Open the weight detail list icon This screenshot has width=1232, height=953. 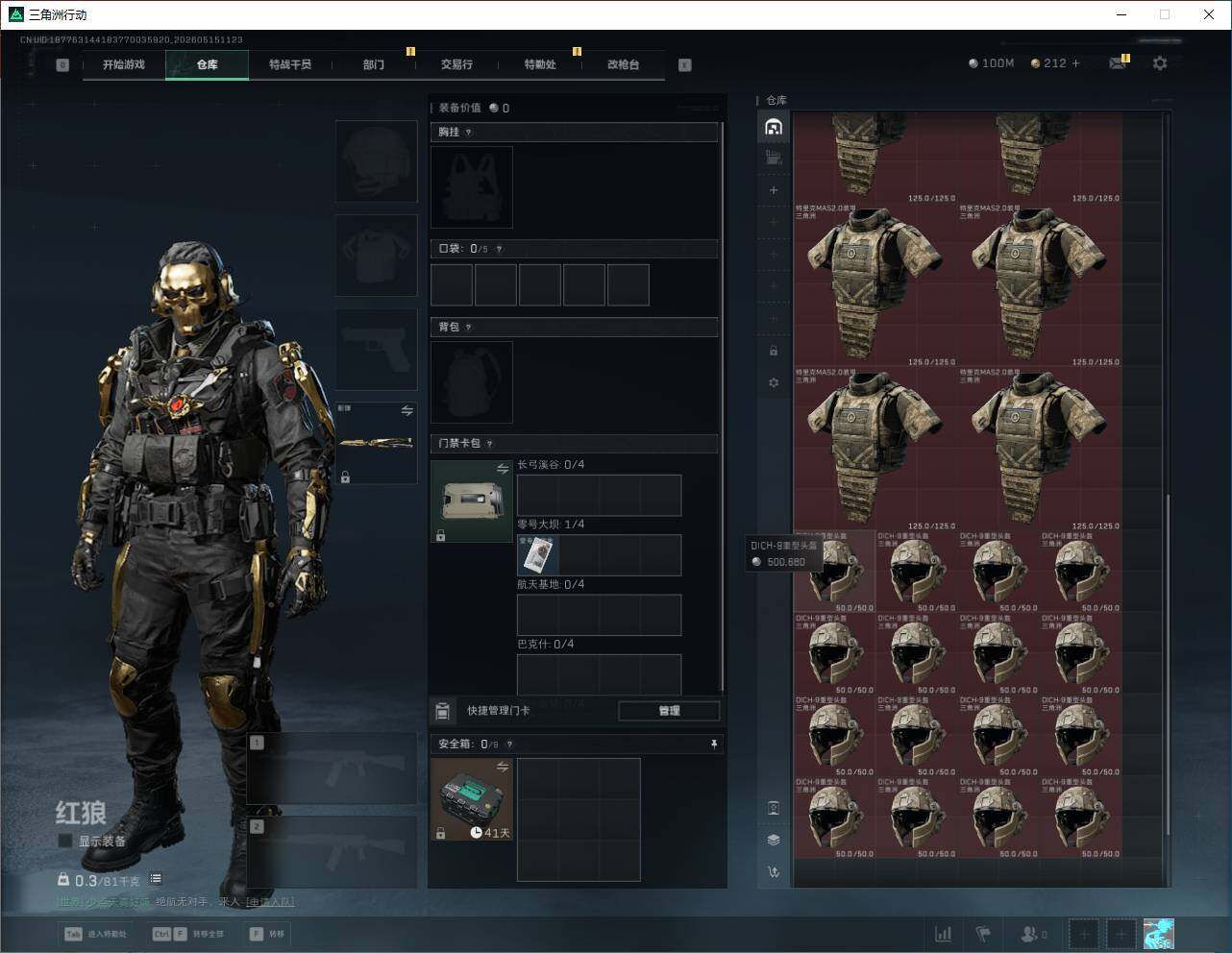pyautogui.click(x=156, y=879)
